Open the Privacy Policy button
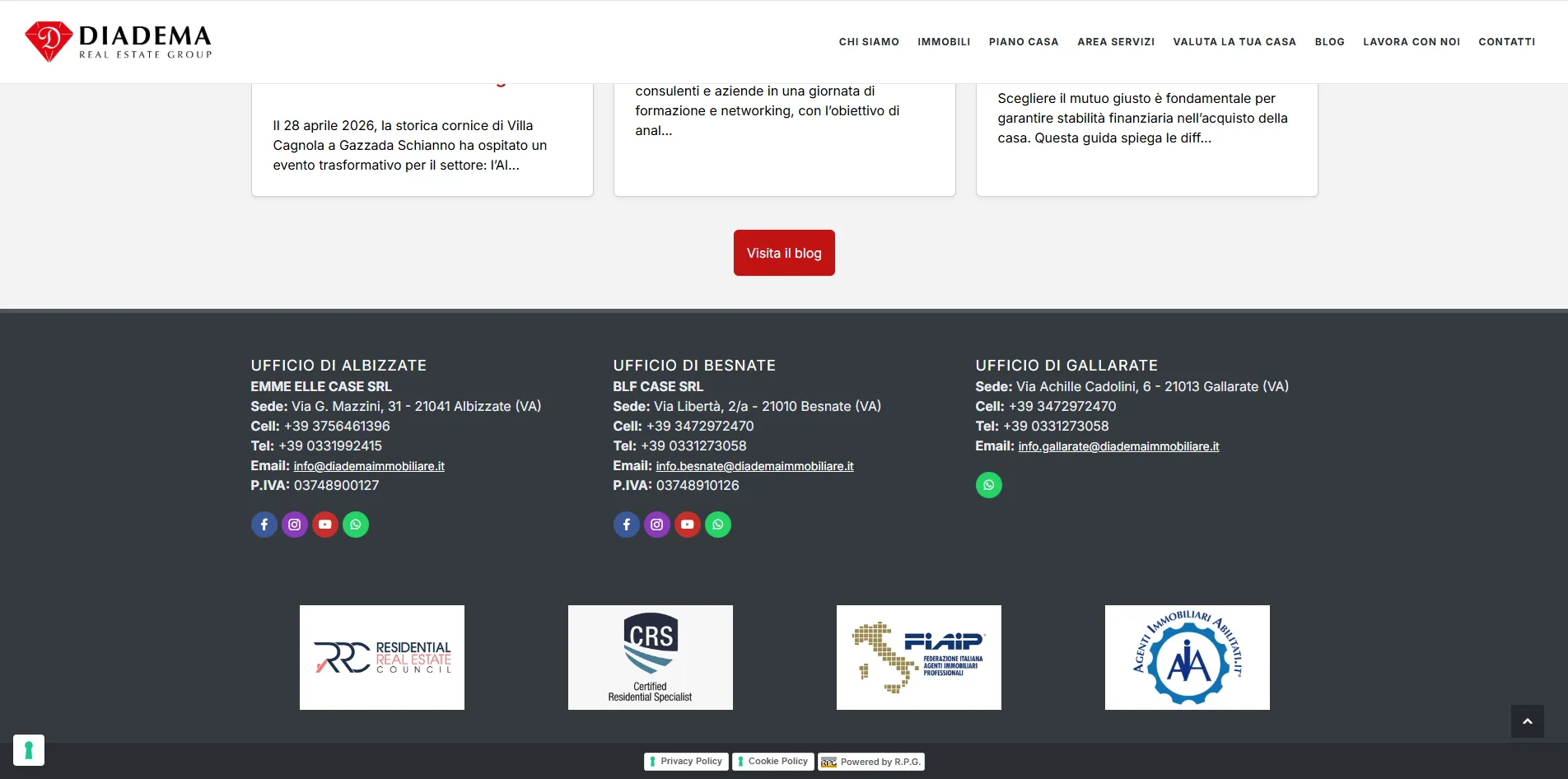 (x=684, y=762)
